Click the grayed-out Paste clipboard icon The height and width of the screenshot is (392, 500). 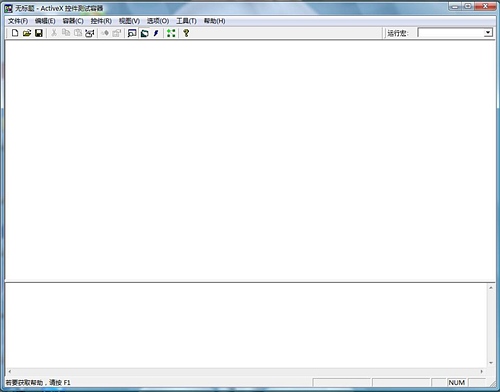78,33
